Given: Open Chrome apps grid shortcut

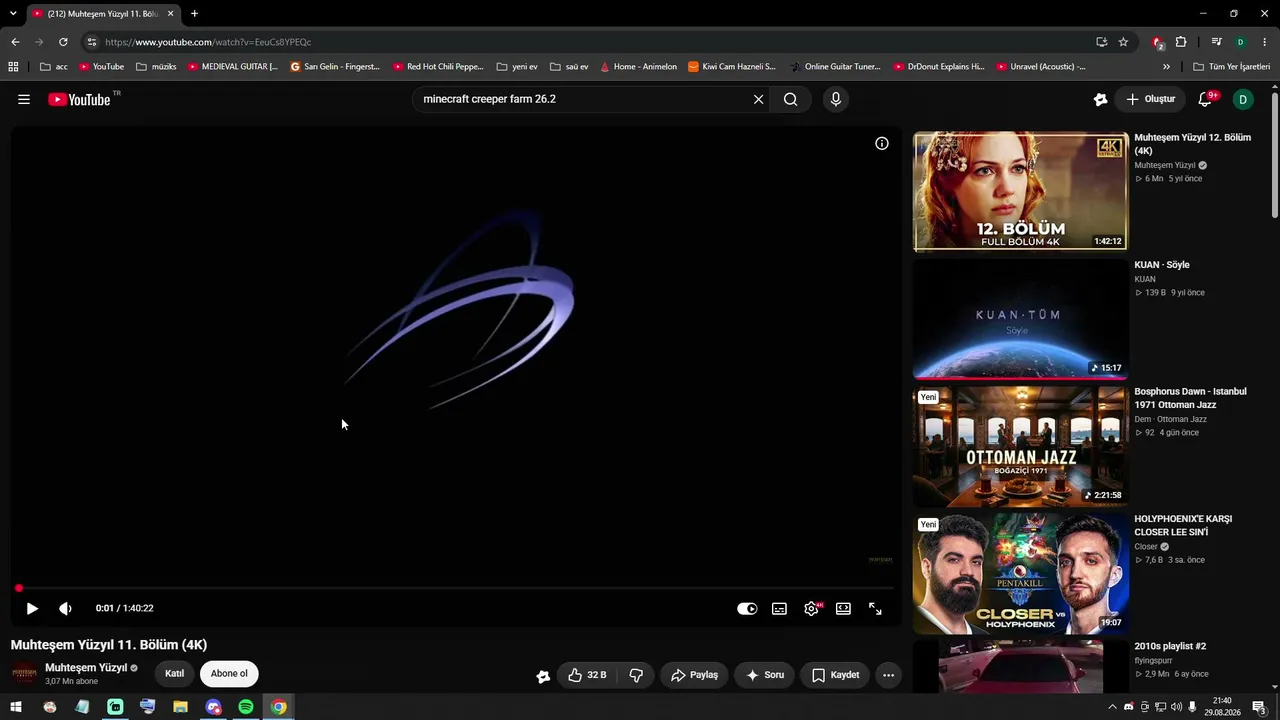Looking at the screenshot, I should pos(13,67).
